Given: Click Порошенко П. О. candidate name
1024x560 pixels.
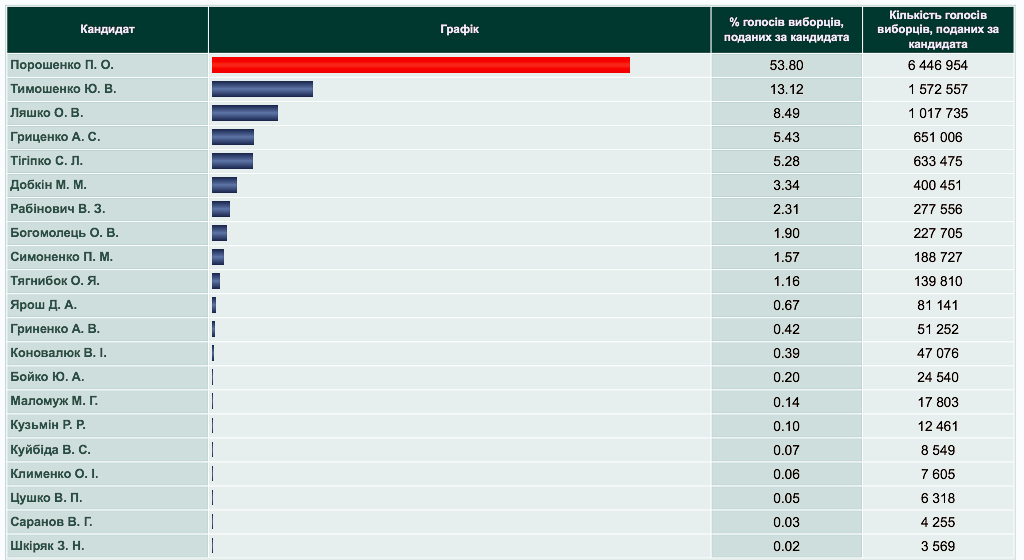Looking at the screenshot, I should [62, 65].
